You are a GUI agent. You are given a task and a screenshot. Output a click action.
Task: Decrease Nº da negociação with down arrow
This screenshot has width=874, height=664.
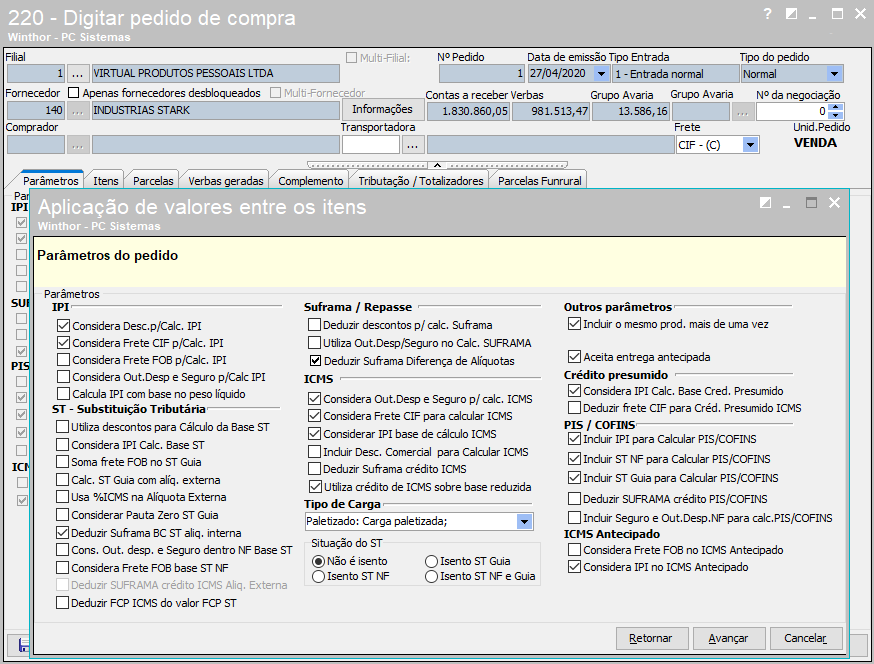(836, 115)
